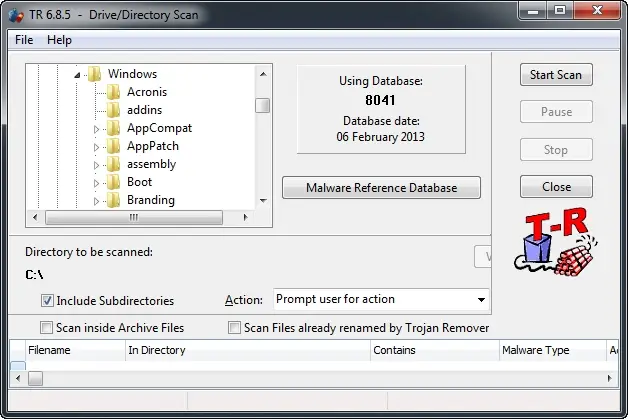Viewport: 628px width, 419px height.
Task: Click the addins folder icon
Action: [x=114, y=110]
